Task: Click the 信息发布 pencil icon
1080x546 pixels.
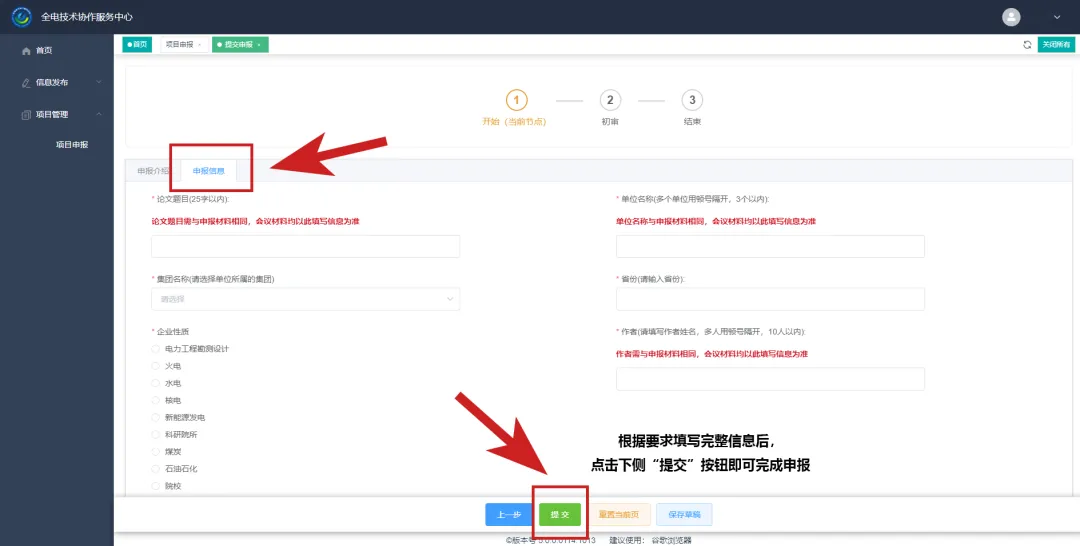Action: (x=26, y=83)
